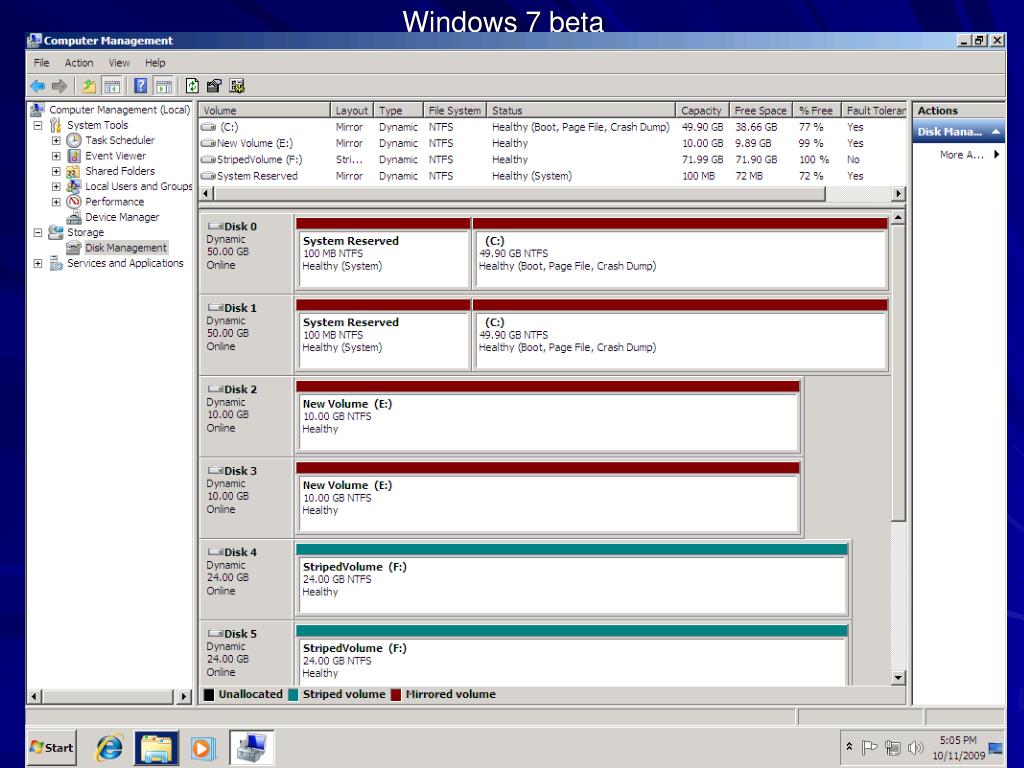This screenshot has height=768, width=1024.
Task: Click the Computer Management taskbar button
Action: point(251,748)
